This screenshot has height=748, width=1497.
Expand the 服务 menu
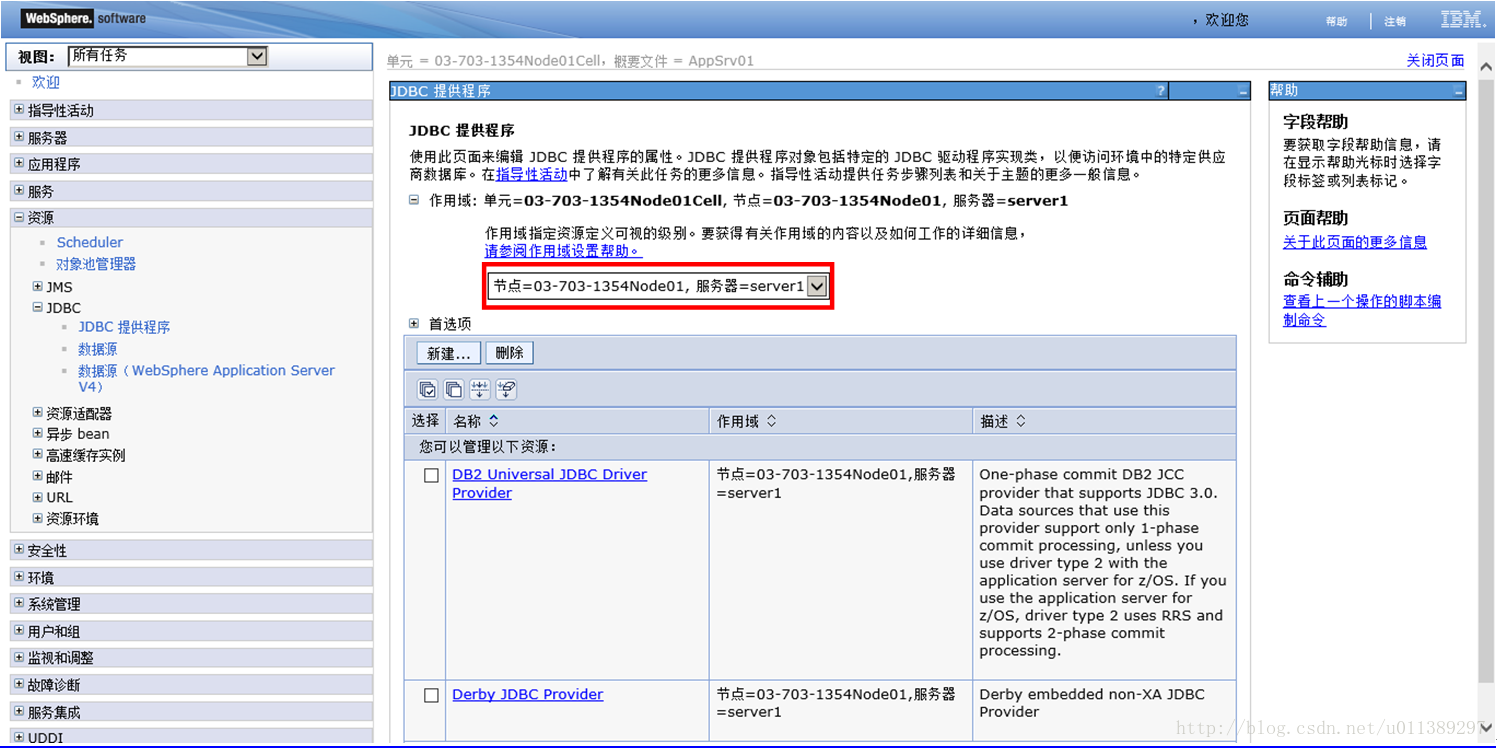19,190
